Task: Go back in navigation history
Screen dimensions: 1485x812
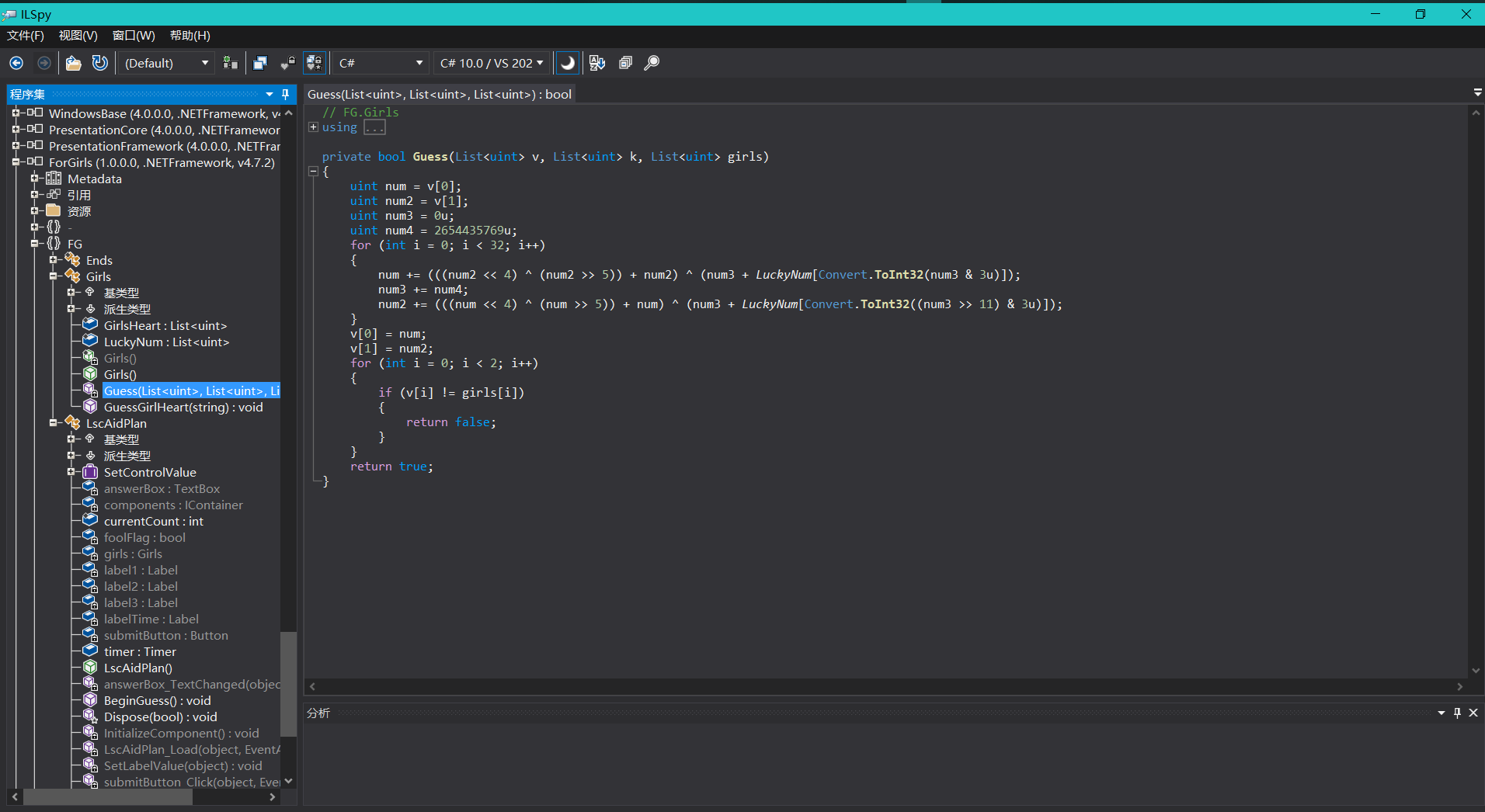Action: [x=16, y=63]
